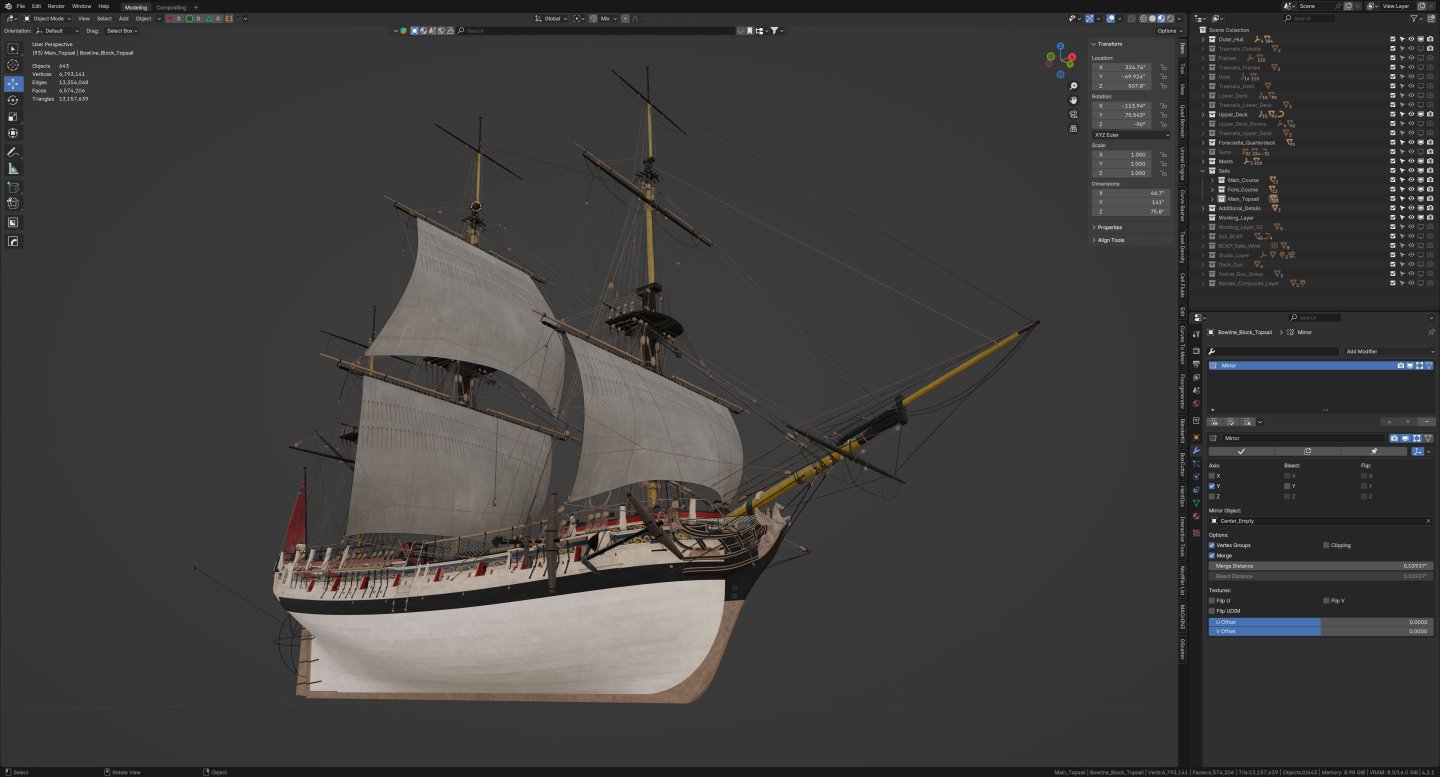The image size is (1440, 777).
Task: Toggle the Merge checkbox
Action: 1212,555
